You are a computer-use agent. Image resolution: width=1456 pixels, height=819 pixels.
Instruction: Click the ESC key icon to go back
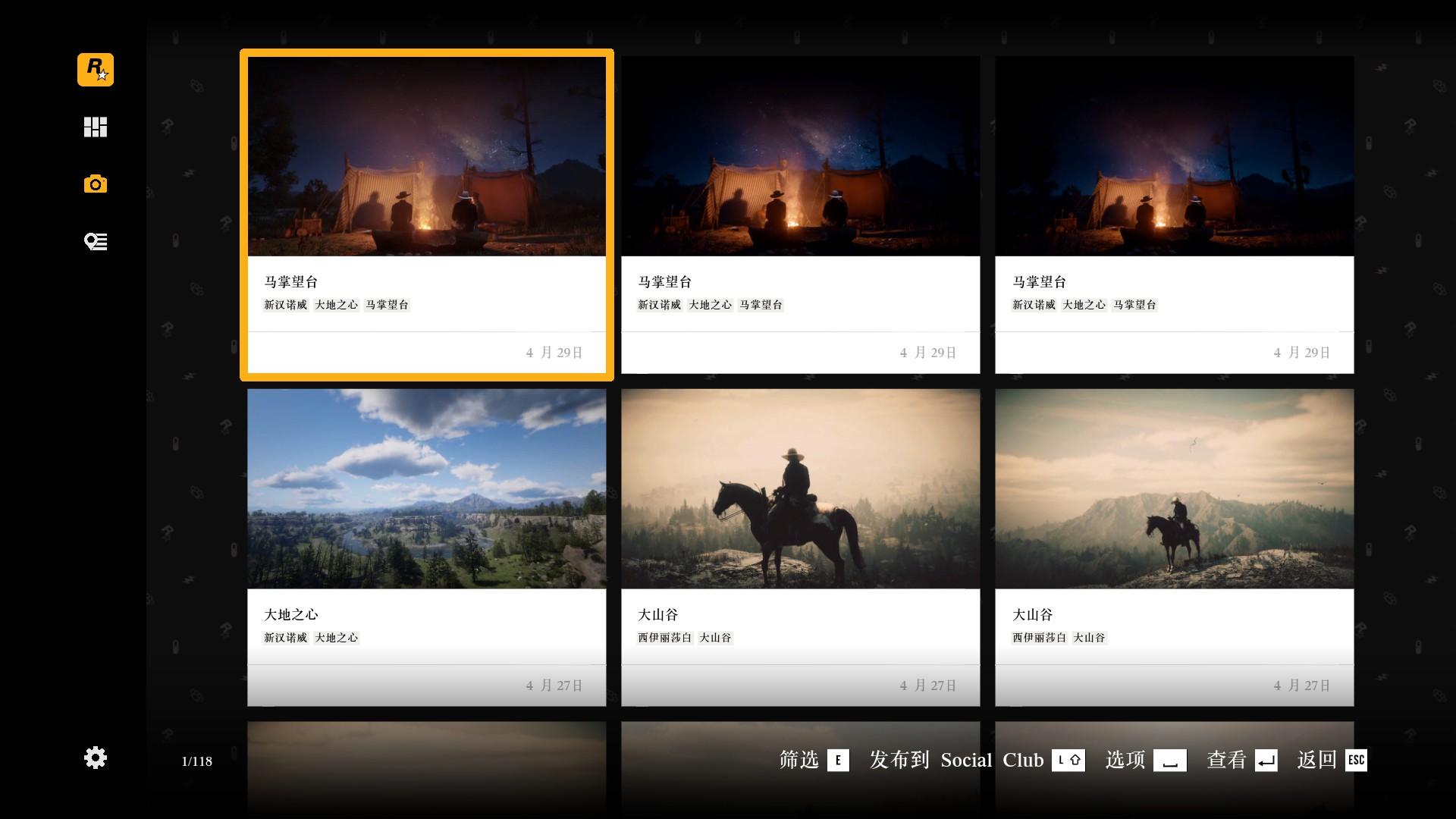coord(1356,760)
